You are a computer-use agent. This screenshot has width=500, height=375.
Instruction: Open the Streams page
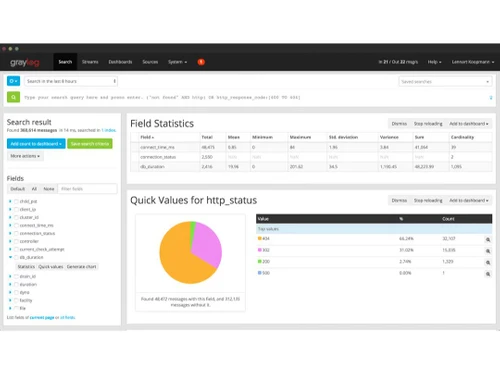coord(90,62)
